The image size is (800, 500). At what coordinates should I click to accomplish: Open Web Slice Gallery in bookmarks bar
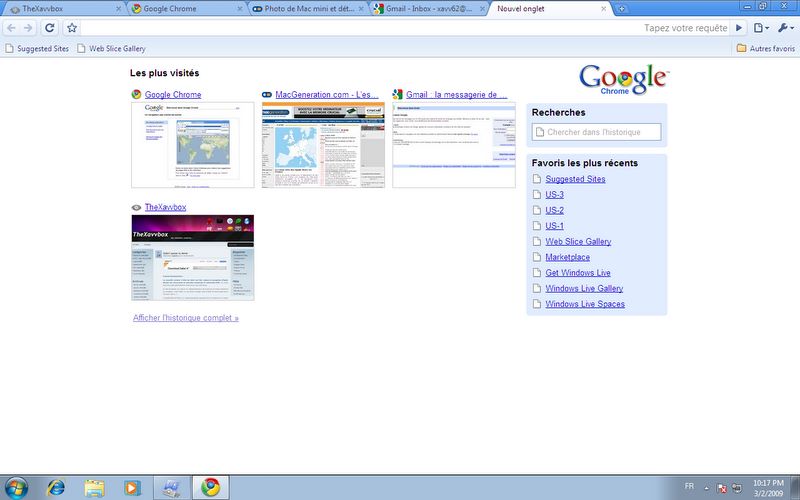[x=111, y=48]
